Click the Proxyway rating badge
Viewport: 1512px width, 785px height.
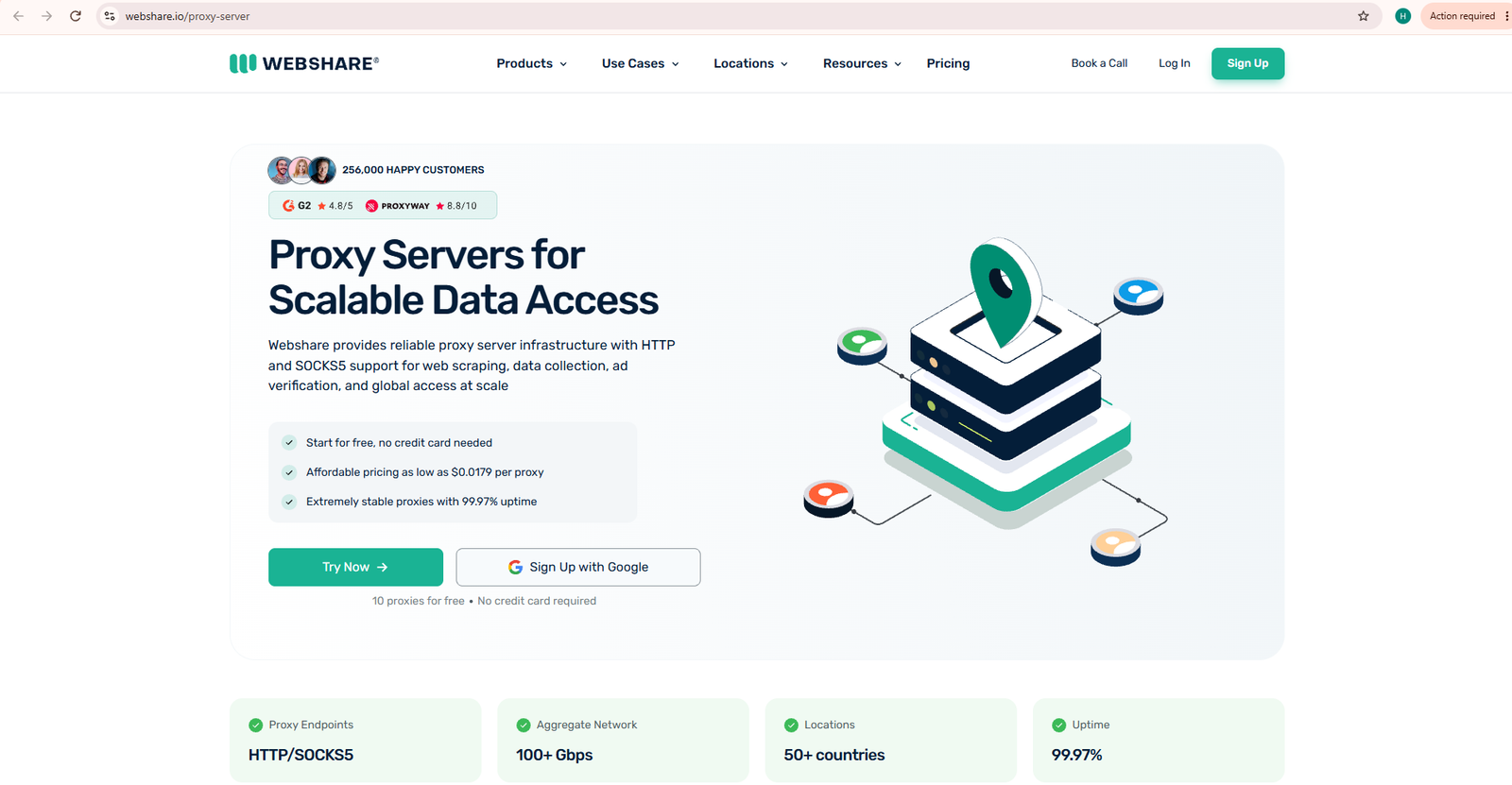click(421, 206)
